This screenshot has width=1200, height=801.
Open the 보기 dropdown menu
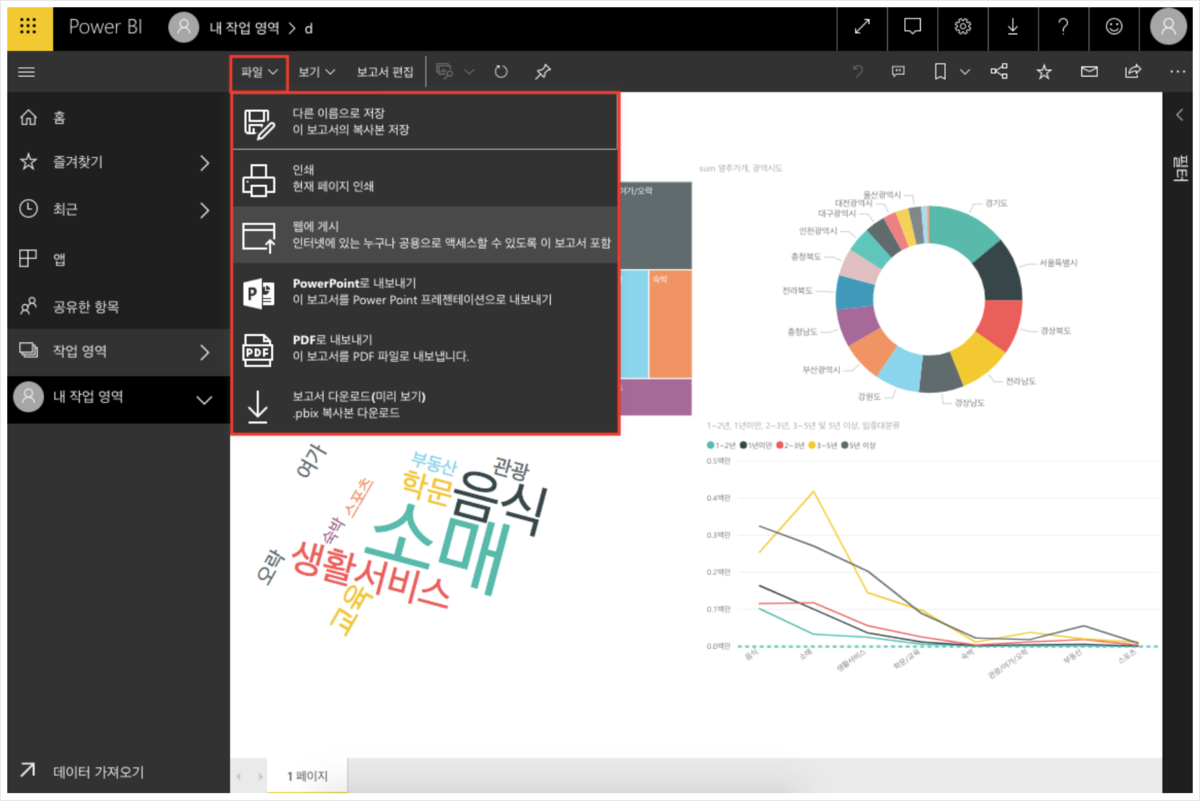[x=317, y=72]
